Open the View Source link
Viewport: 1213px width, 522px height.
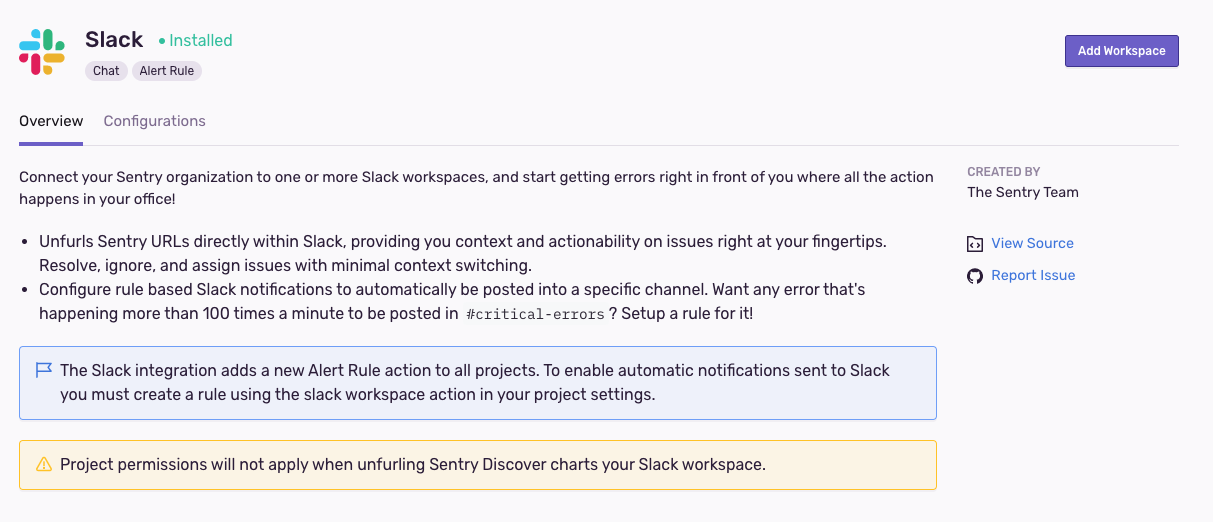(x=1032, y=244)
